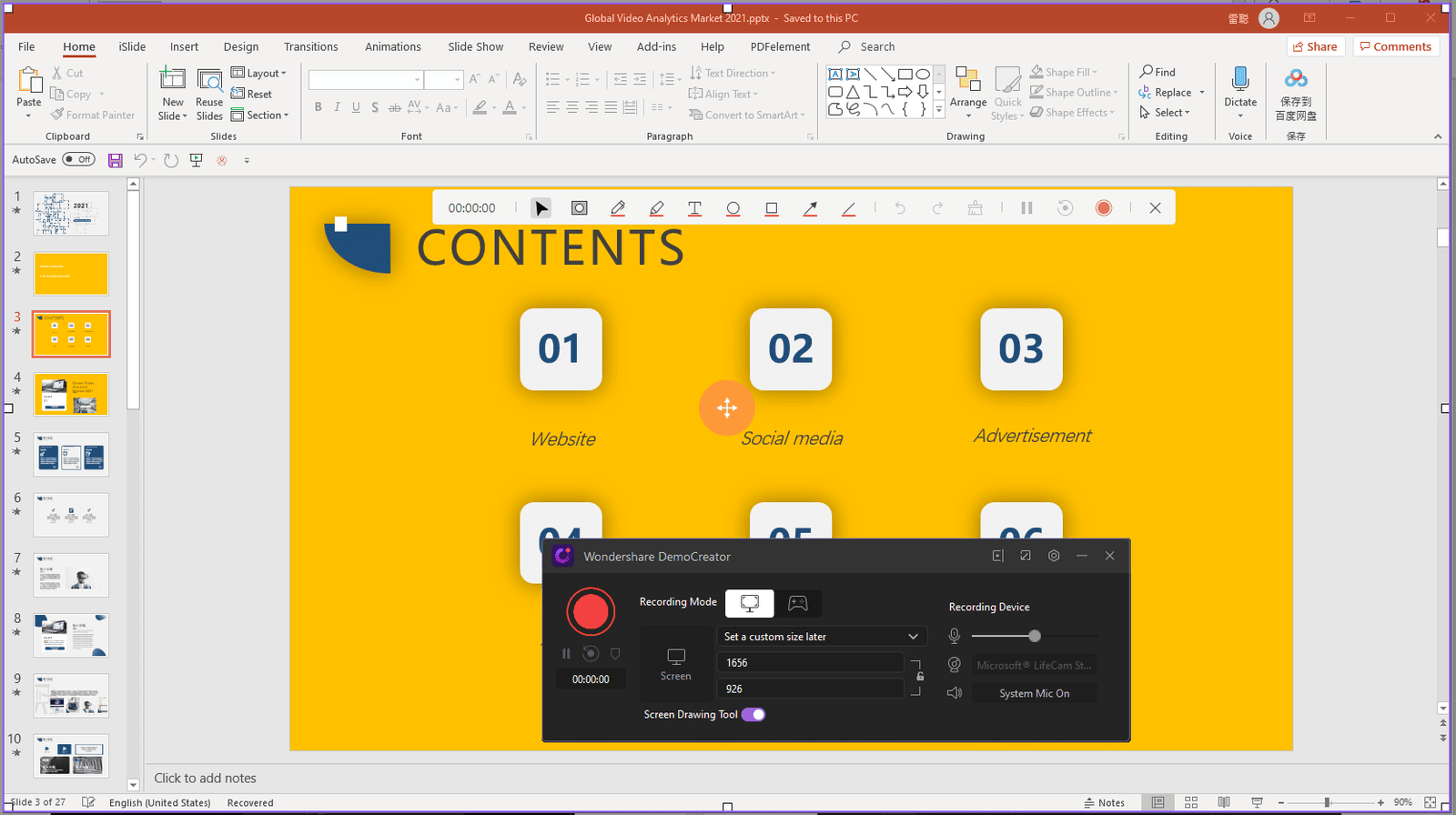This screenshot has height=815, width=1456.
Task: Toggle underline formatting
Action: coord(356,107)
